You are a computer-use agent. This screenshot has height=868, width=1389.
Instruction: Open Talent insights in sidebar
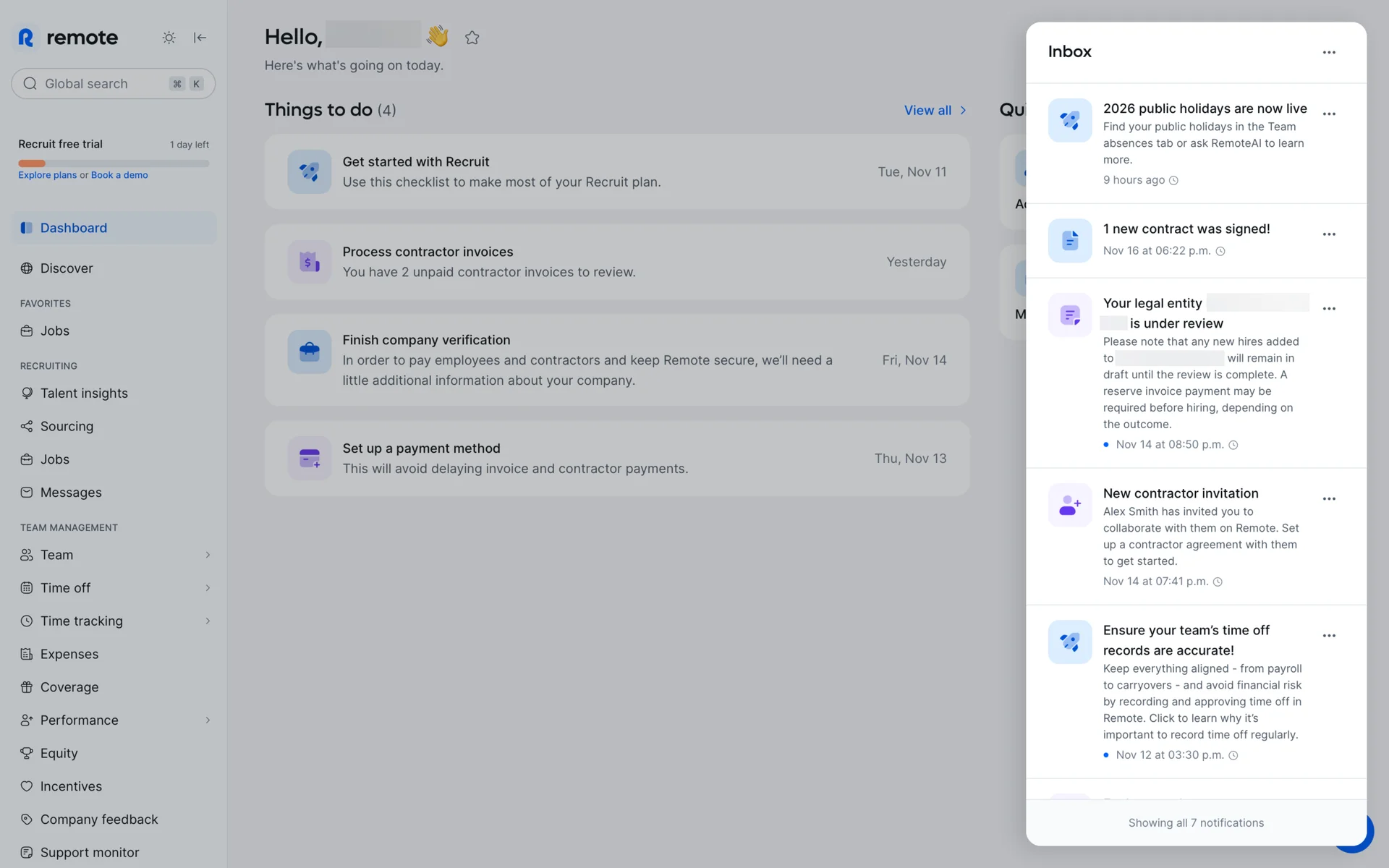pos(84,393)
